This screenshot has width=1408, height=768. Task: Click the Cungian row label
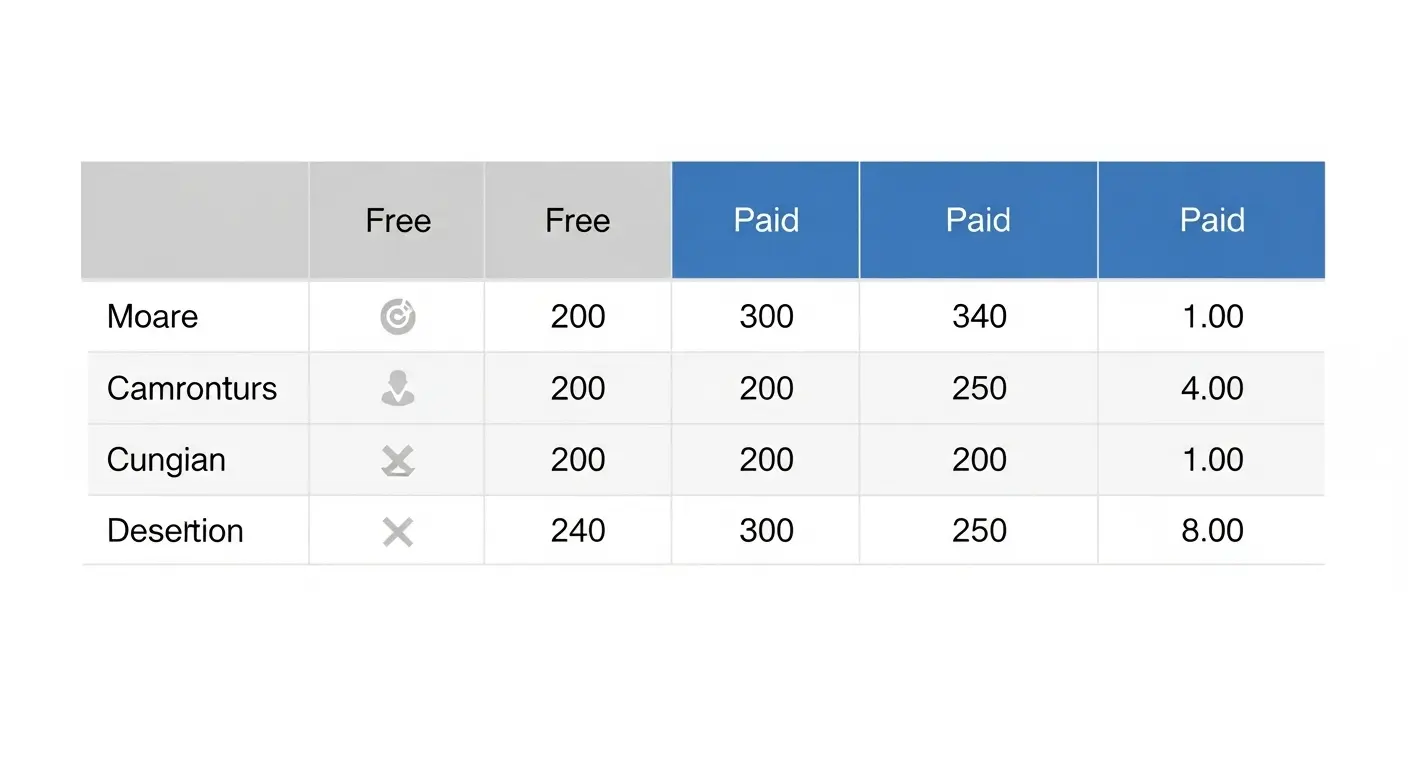click(166, 460)
